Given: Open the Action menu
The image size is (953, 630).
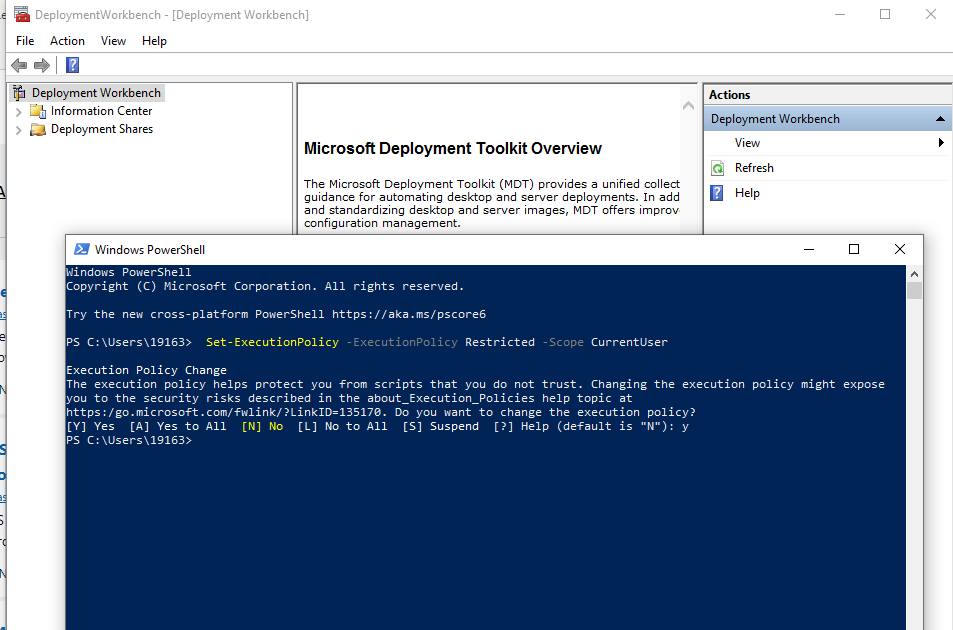Looking at the screenshot, I should [x=67, y=41].
